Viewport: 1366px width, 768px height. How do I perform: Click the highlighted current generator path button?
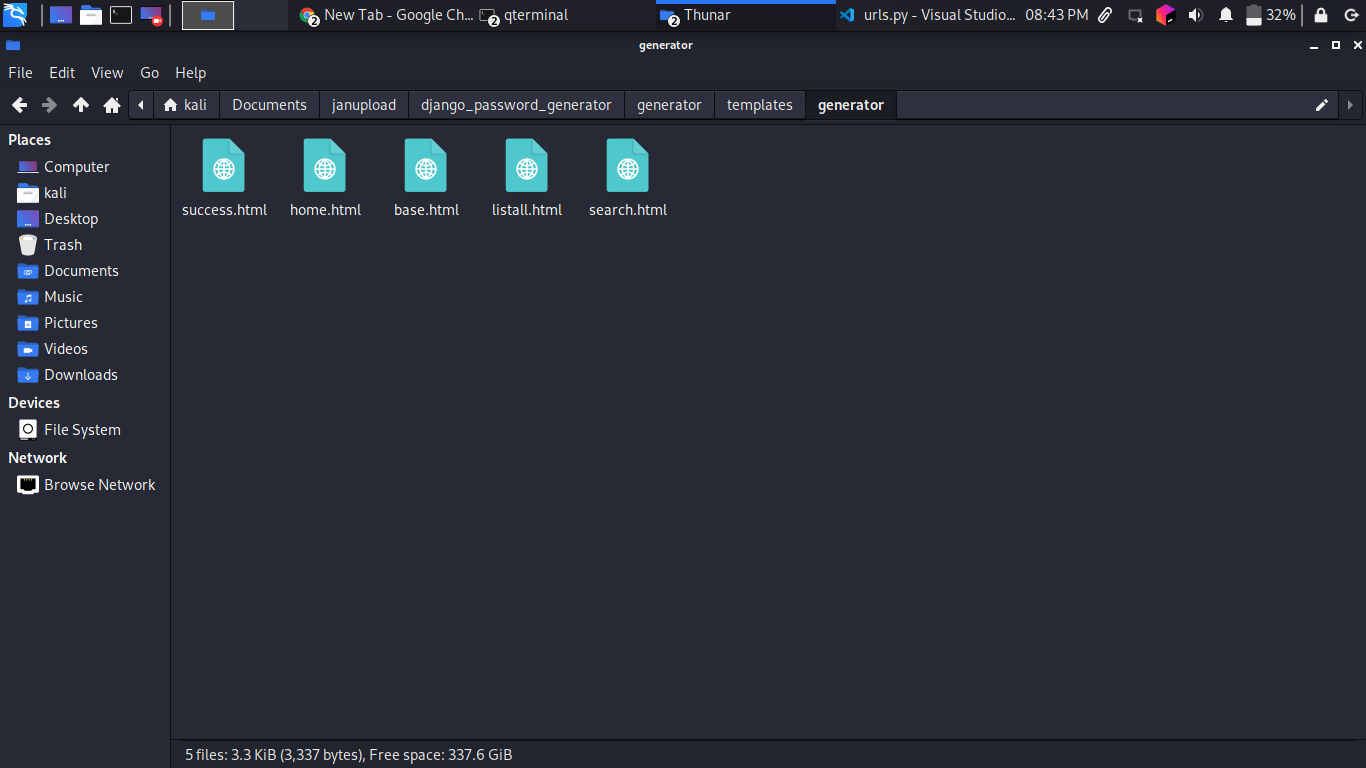point(851,105)
